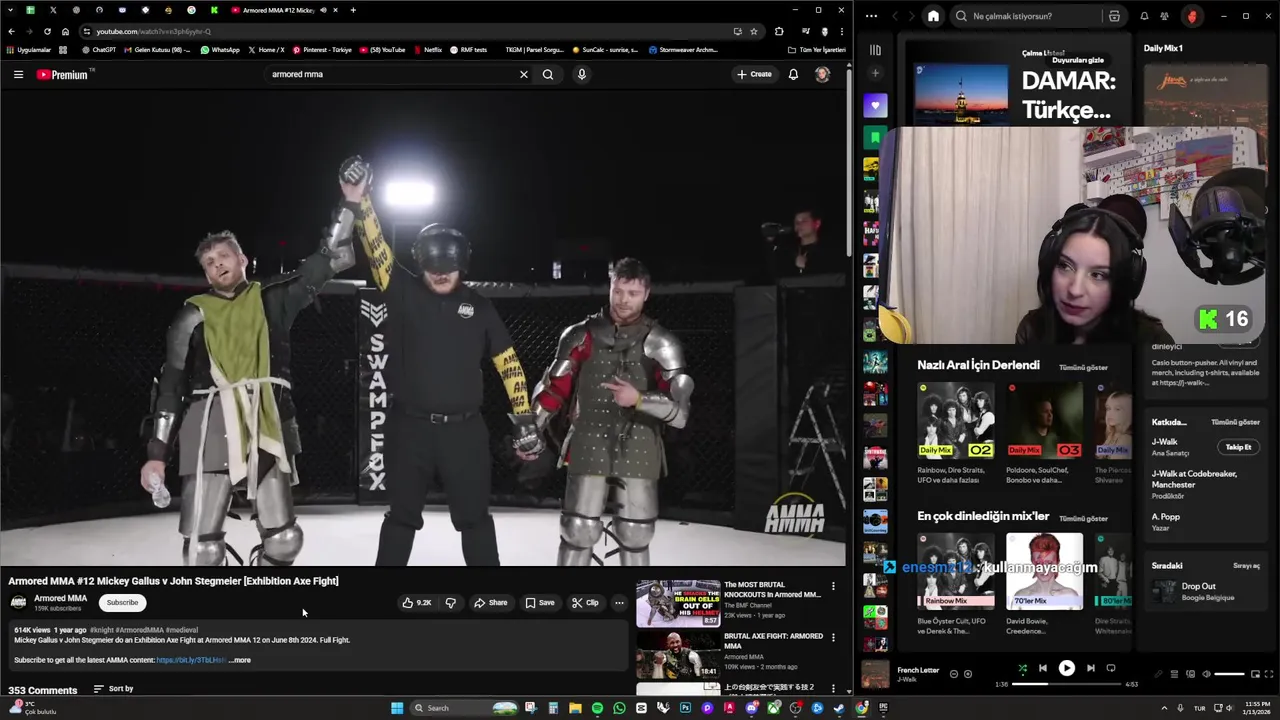
Task: Open Armored MMA channel name
Action: [x=60, y=598]
